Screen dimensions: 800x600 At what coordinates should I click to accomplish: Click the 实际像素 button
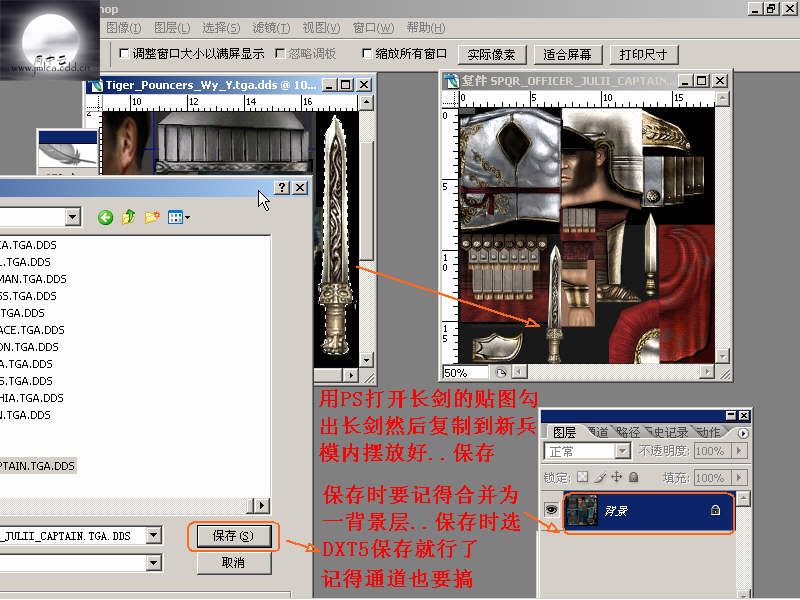(x=492, y=54)
